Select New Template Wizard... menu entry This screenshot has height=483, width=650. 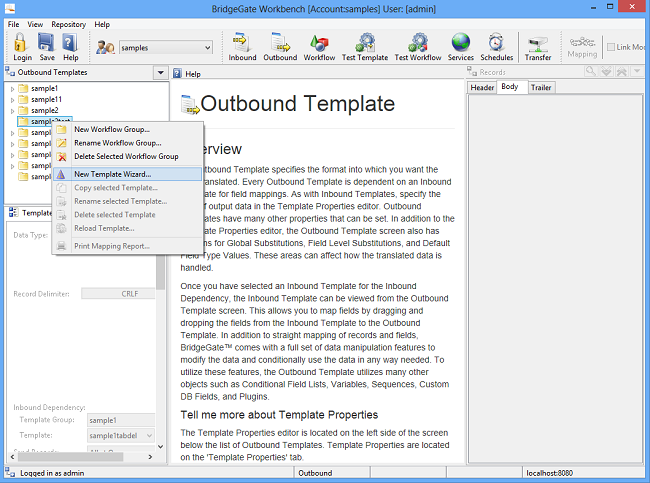(x=128, y=174)
